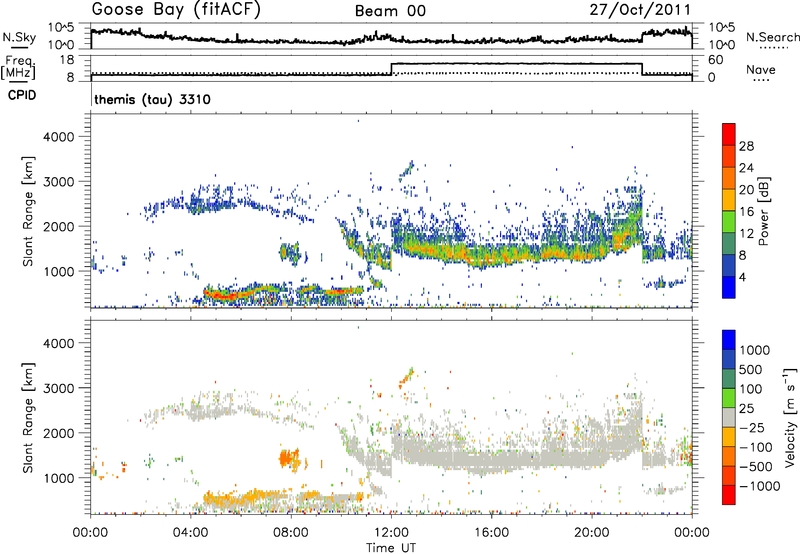Click orange velocity patch near 08:00 at 1400 km
This screenshot has height=554, width=800.
point(289,459)
